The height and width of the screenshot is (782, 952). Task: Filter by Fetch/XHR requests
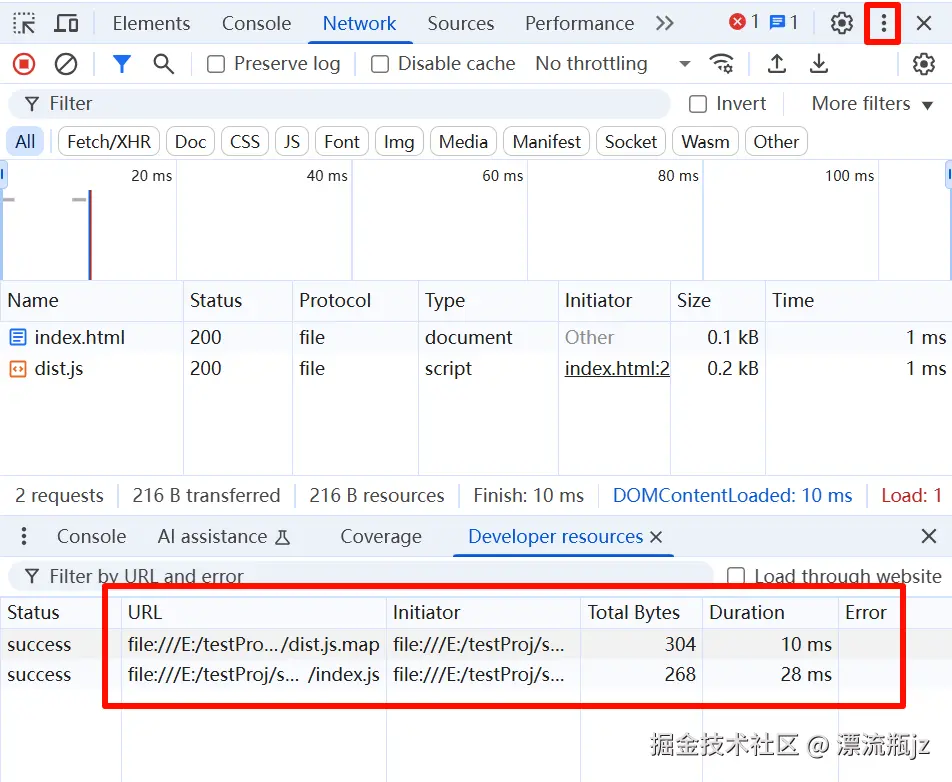click(109, 141)
